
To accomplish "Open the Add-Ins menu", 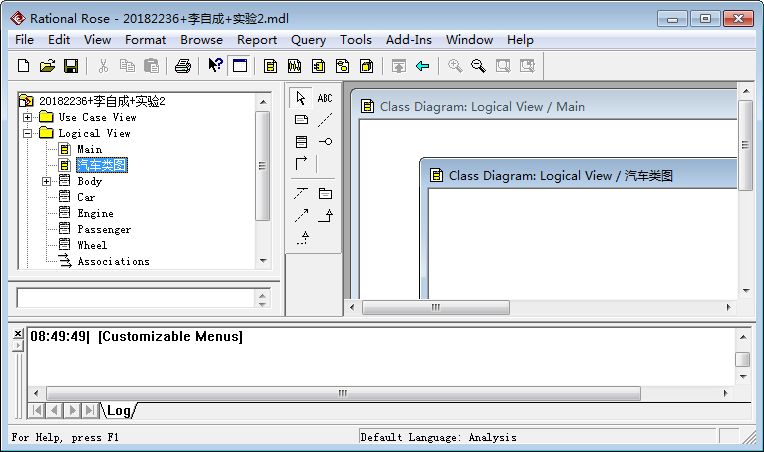I will 409,40.
